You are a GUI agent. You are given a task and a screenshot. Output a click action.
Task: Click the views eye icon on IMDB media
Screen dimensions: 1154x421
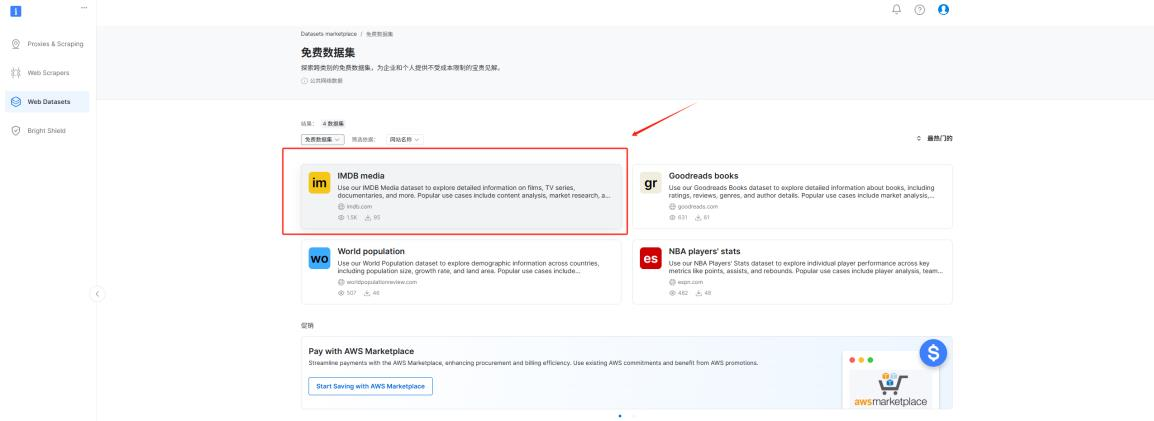[x=341, y=218]
